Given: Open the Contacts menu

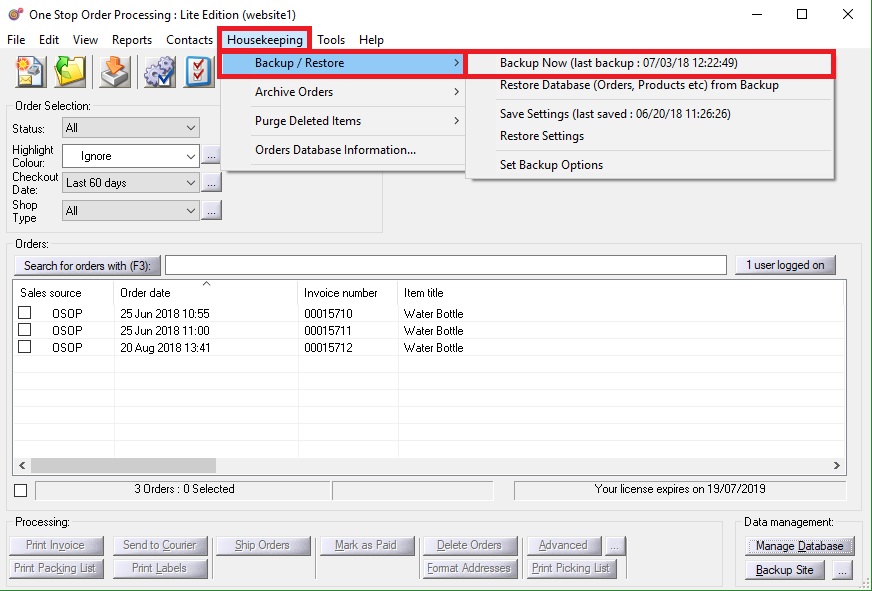Looking at the screenshot, I should click(189, 39).
